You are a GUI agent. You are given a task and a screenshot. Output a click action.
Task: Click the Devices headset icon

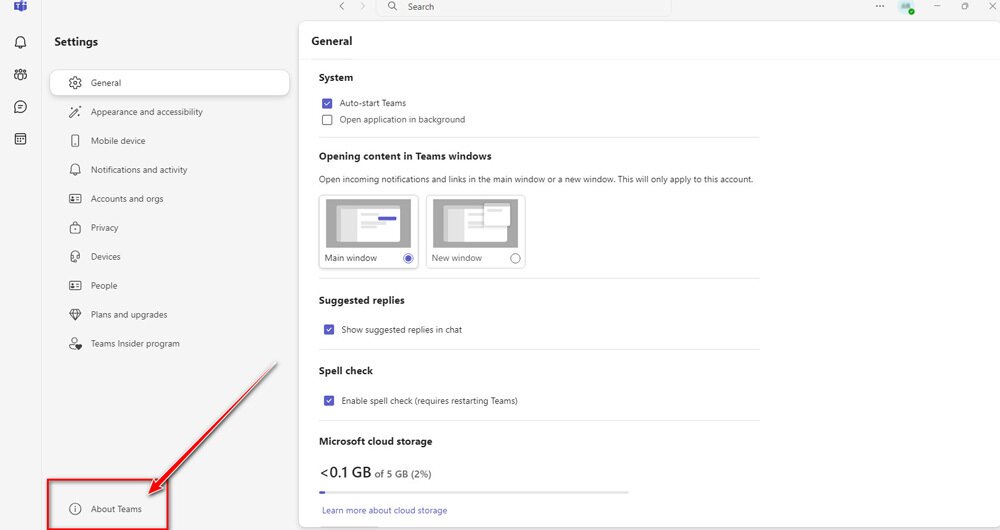tap(75, 256)
